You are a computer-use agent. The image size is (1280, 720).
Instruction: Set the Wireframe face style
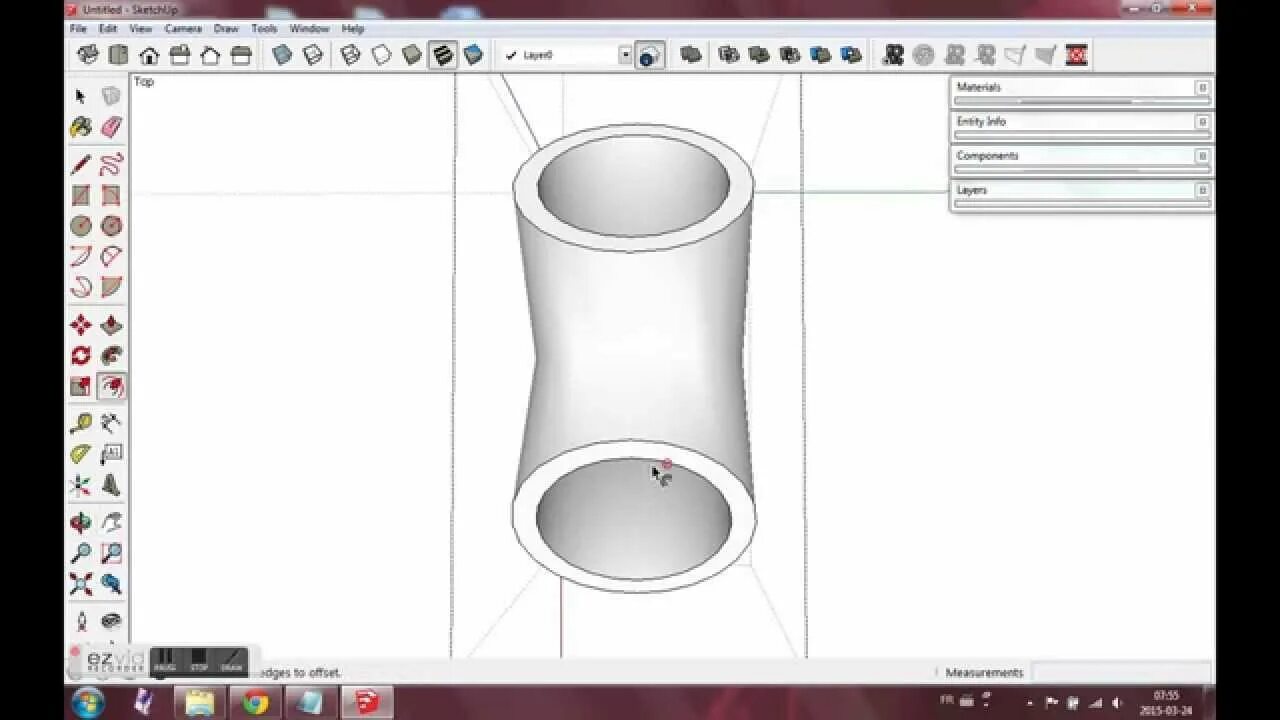click(x=351, y=55)
